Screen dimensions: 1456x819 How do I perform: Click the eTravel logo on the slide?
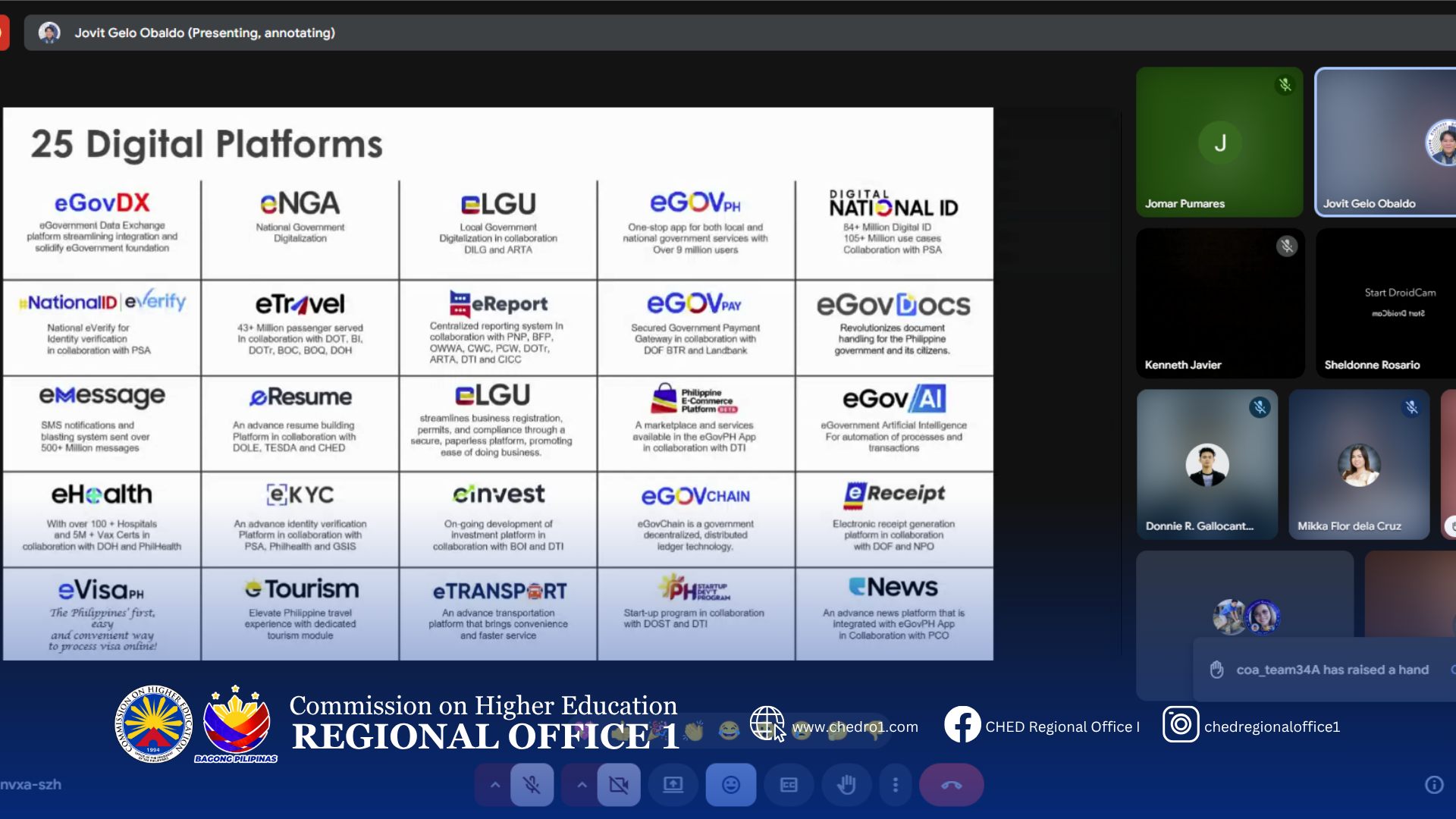point(300,304)
